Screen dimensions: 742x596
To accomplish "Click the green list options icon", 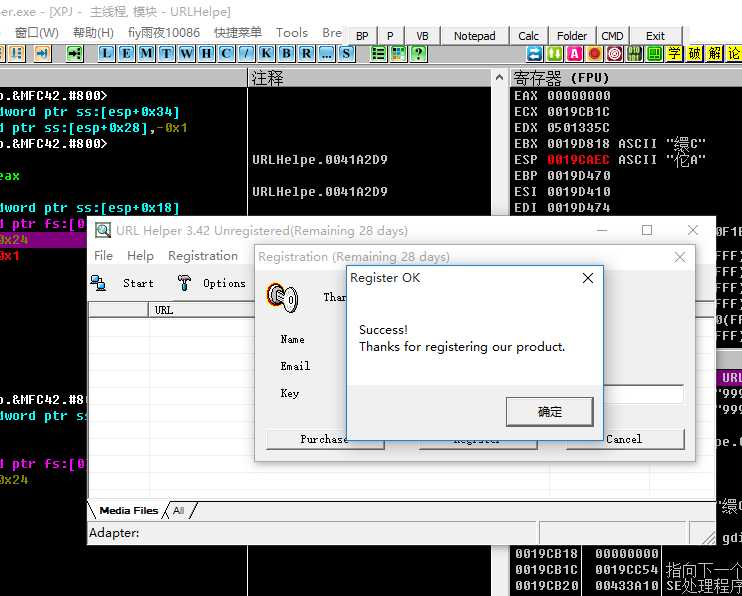I will pyautogui.click(x=379, y=53).
